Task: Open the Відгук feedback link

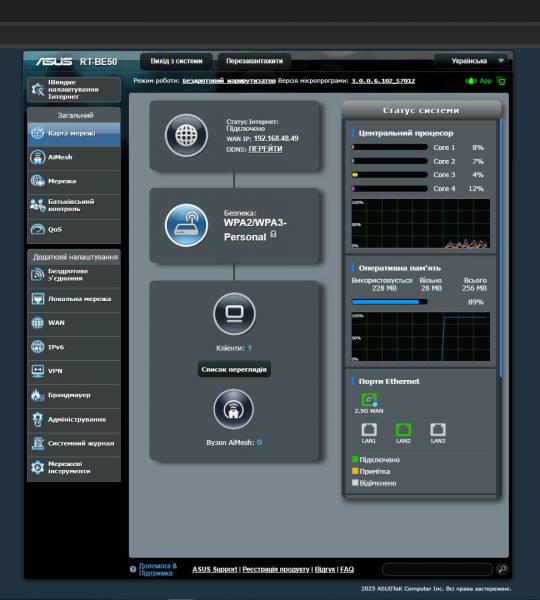Action: coord(325,569)
